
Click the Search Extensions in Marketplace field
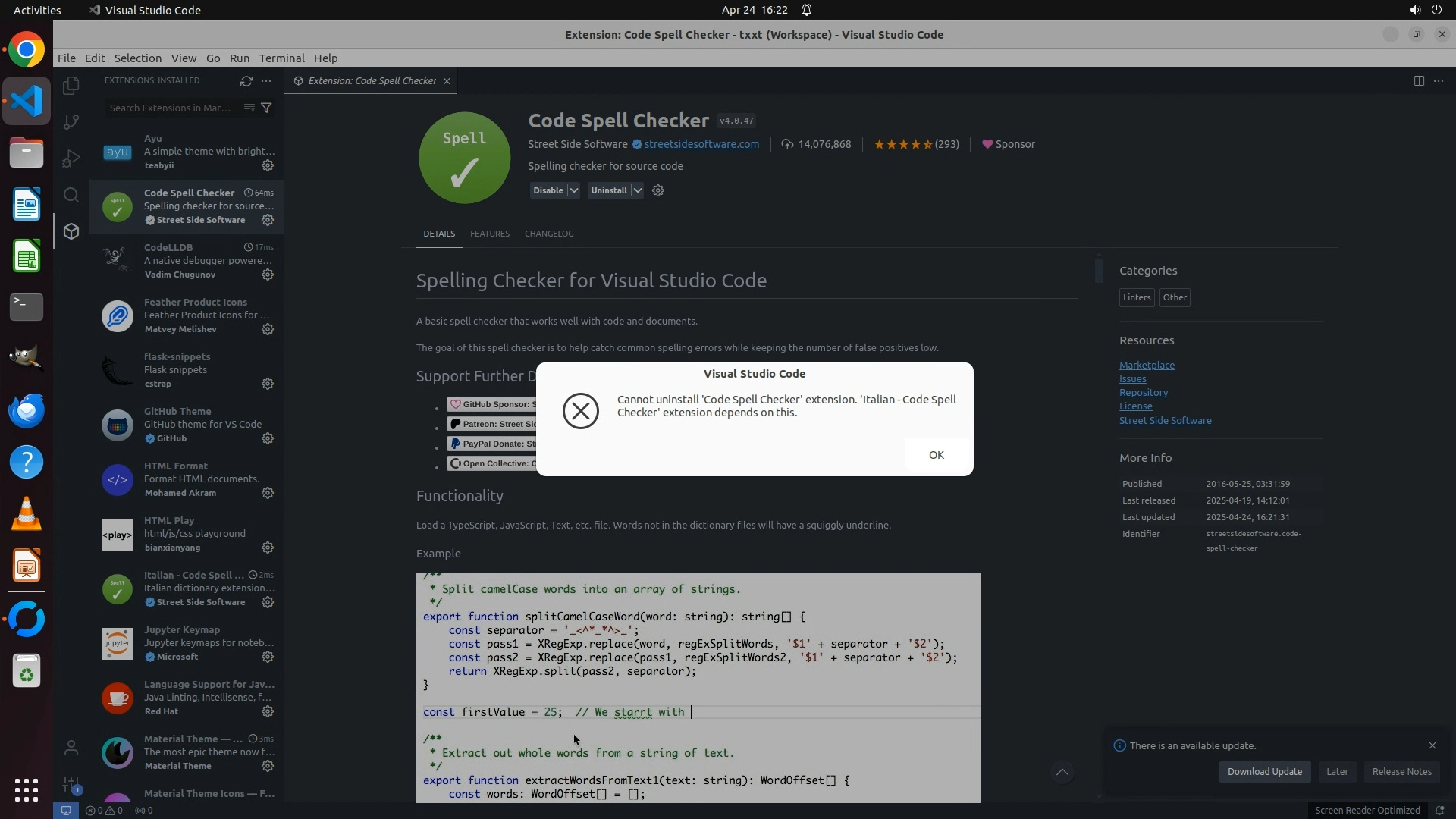tap(171, 108)
